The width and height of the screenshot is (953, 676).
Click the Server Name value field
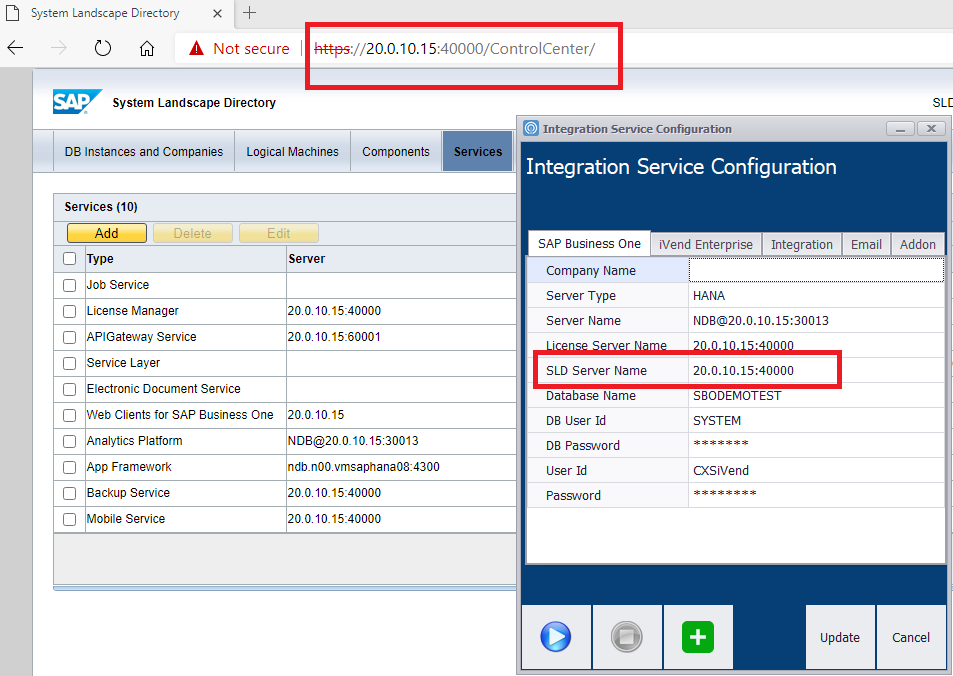(x=816, y=320)
